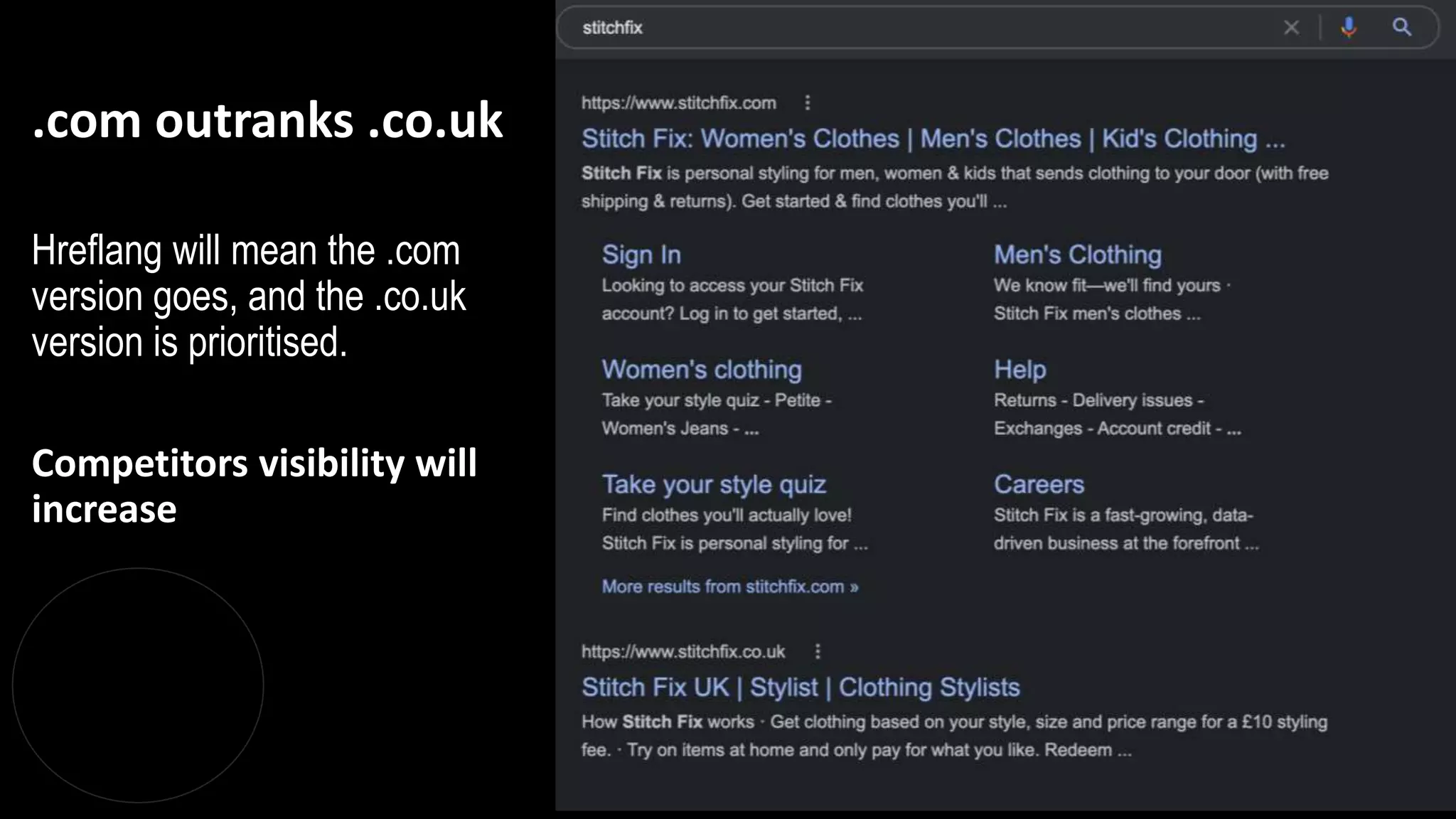Open the Stitch Fix UK result title

[801, 687]
